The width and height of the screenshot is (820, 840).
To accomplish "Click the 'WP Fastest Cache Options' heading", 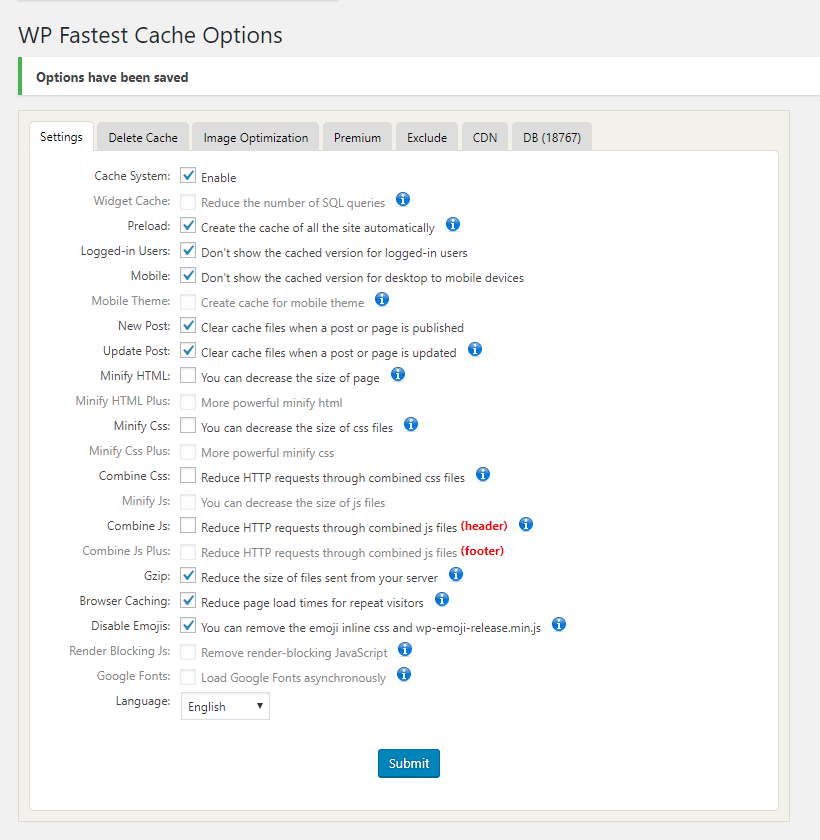I will pyautogui.click(x=151, y=35).
